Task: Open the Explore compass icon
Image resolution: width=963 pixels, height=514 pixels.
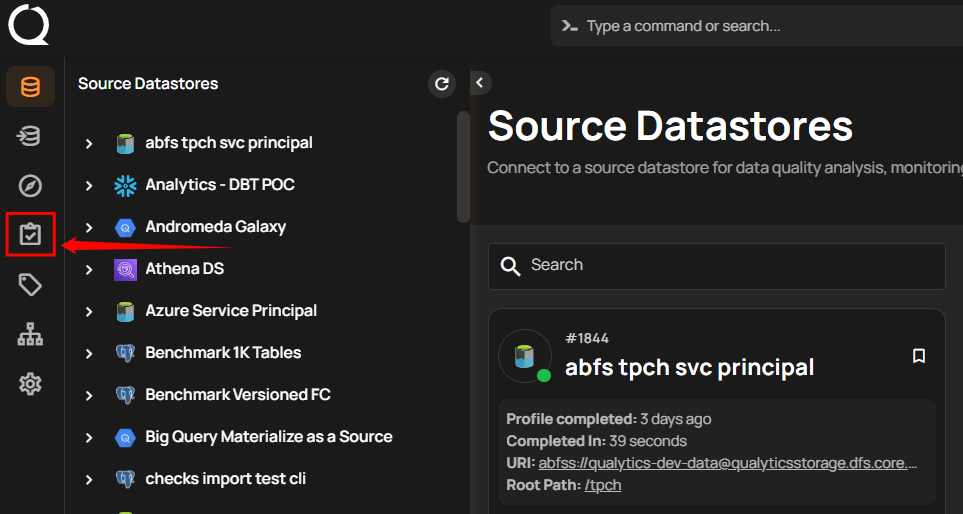Action: (x=30, y=186)
